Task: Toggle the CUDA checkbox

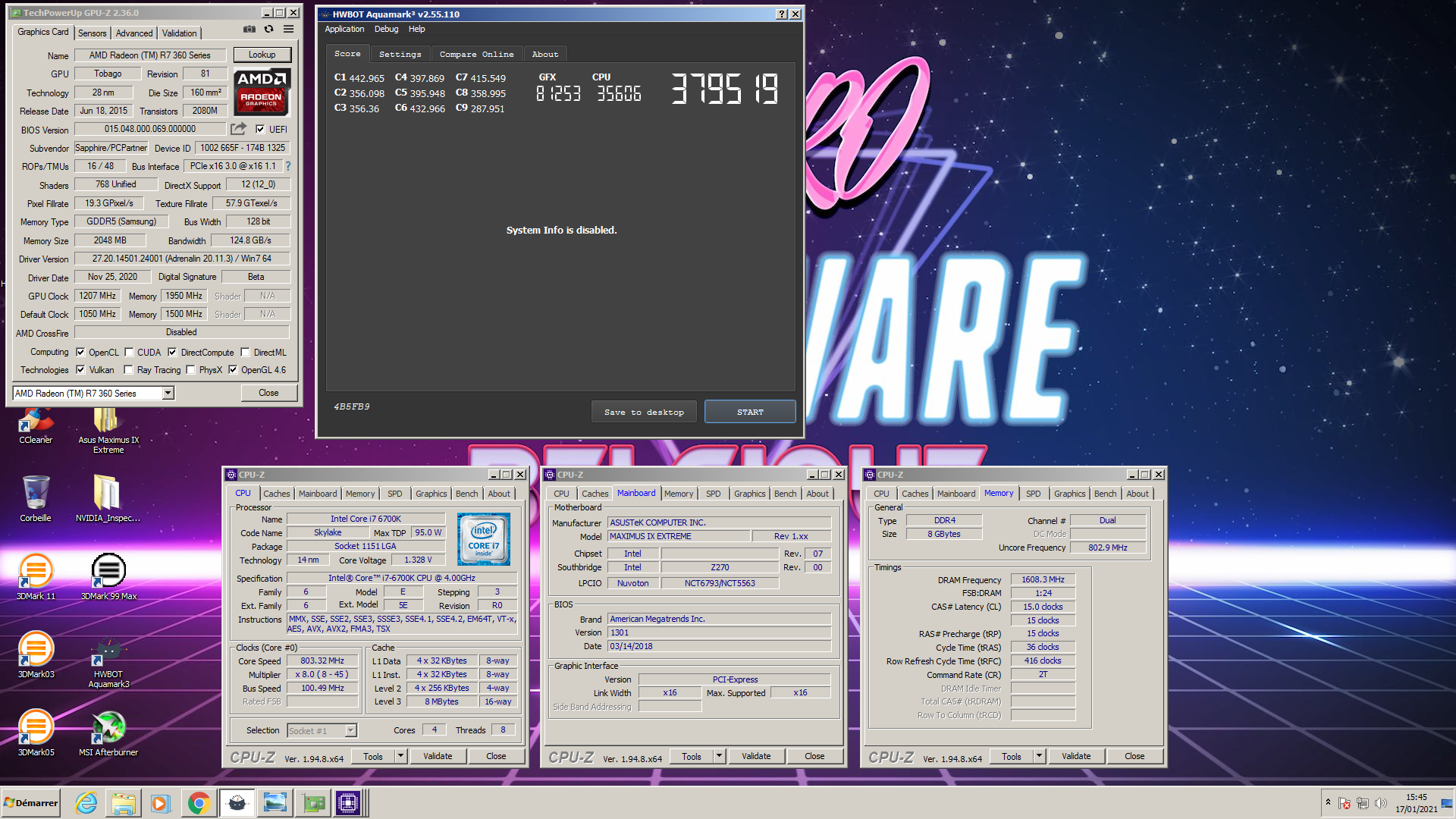Action: coord(129,352)
